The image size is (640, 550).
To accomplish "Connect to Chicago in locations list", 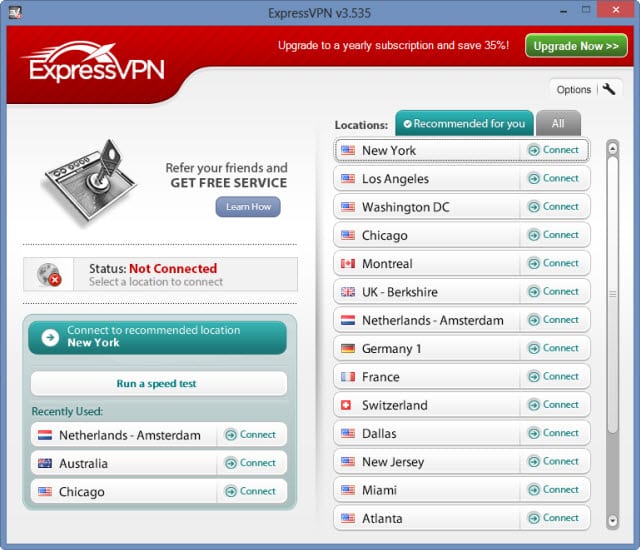I will (554, 235).
